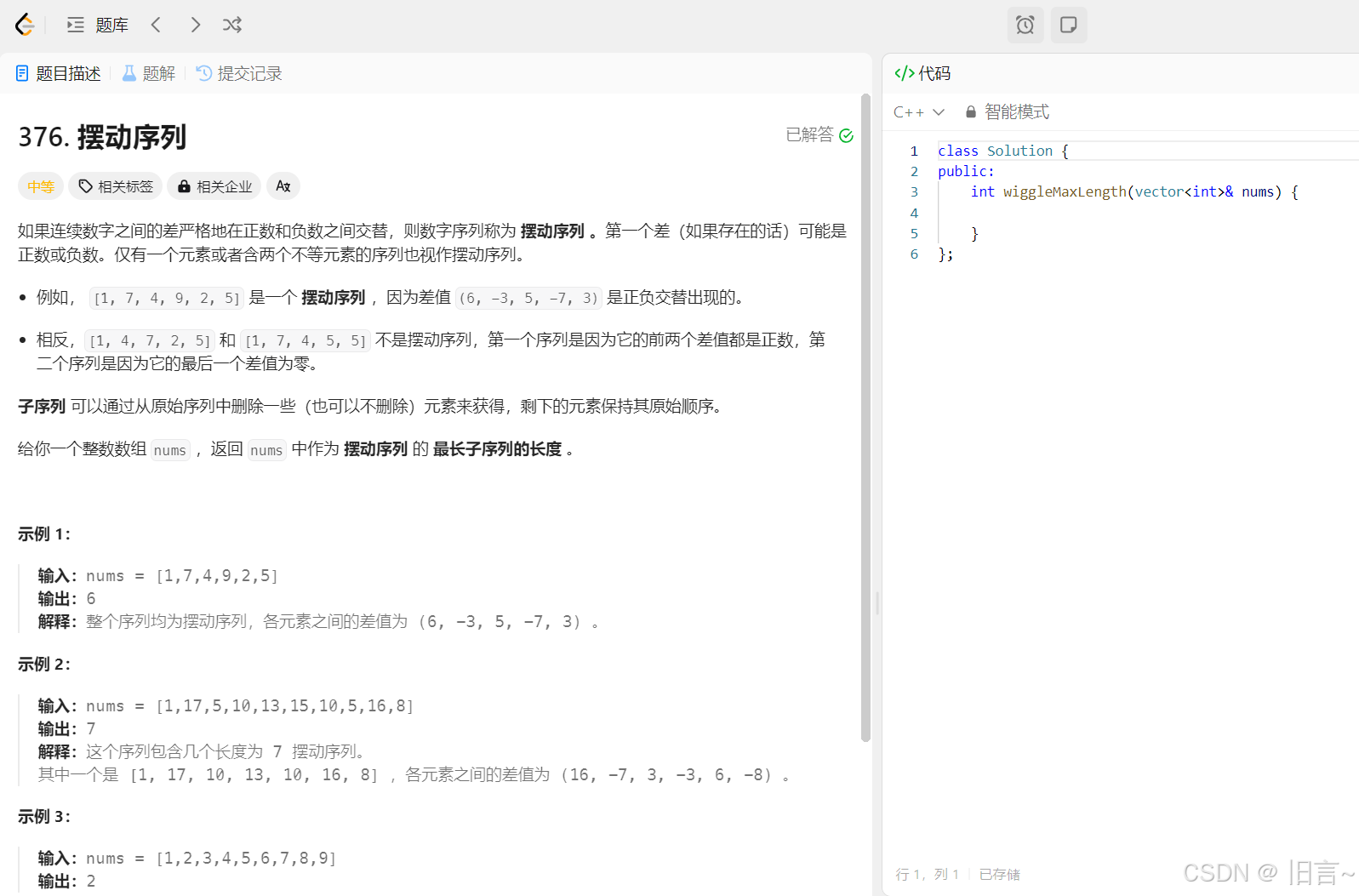The image size is (1359, 896).
Task: Click the translate language icon button
Action: 283,186
